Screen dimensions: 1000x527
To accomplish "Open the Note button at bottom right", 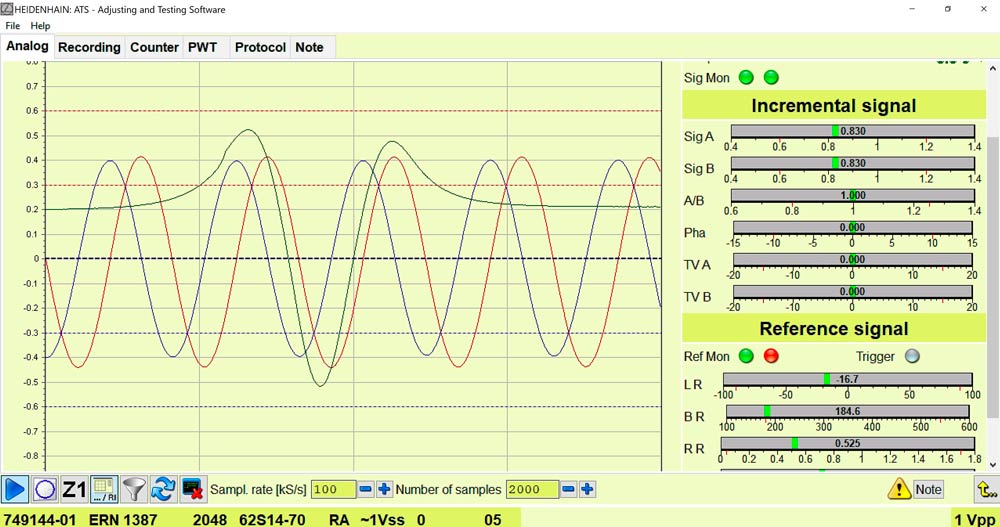I will (928, 489).
